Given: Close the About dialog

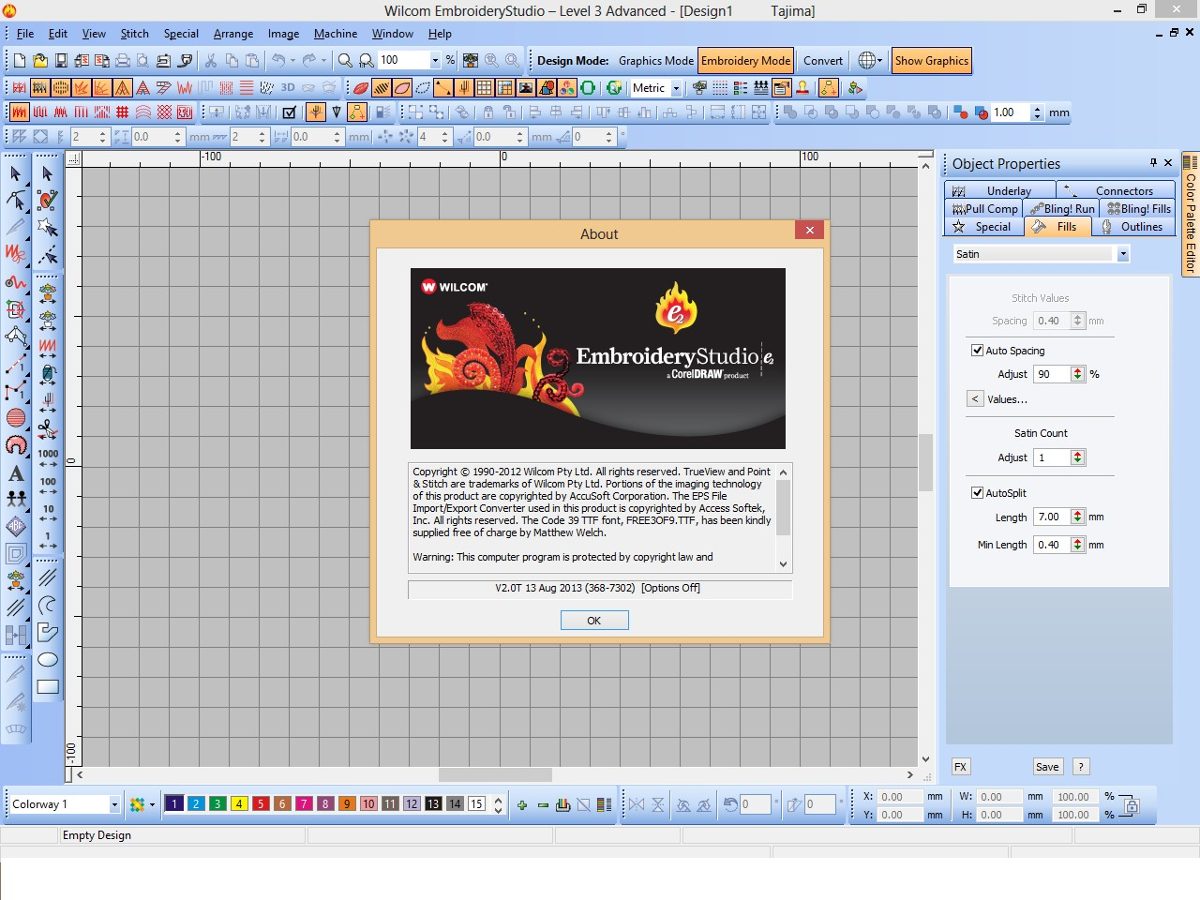Looking at the screenshot, I should pos(810,230).
